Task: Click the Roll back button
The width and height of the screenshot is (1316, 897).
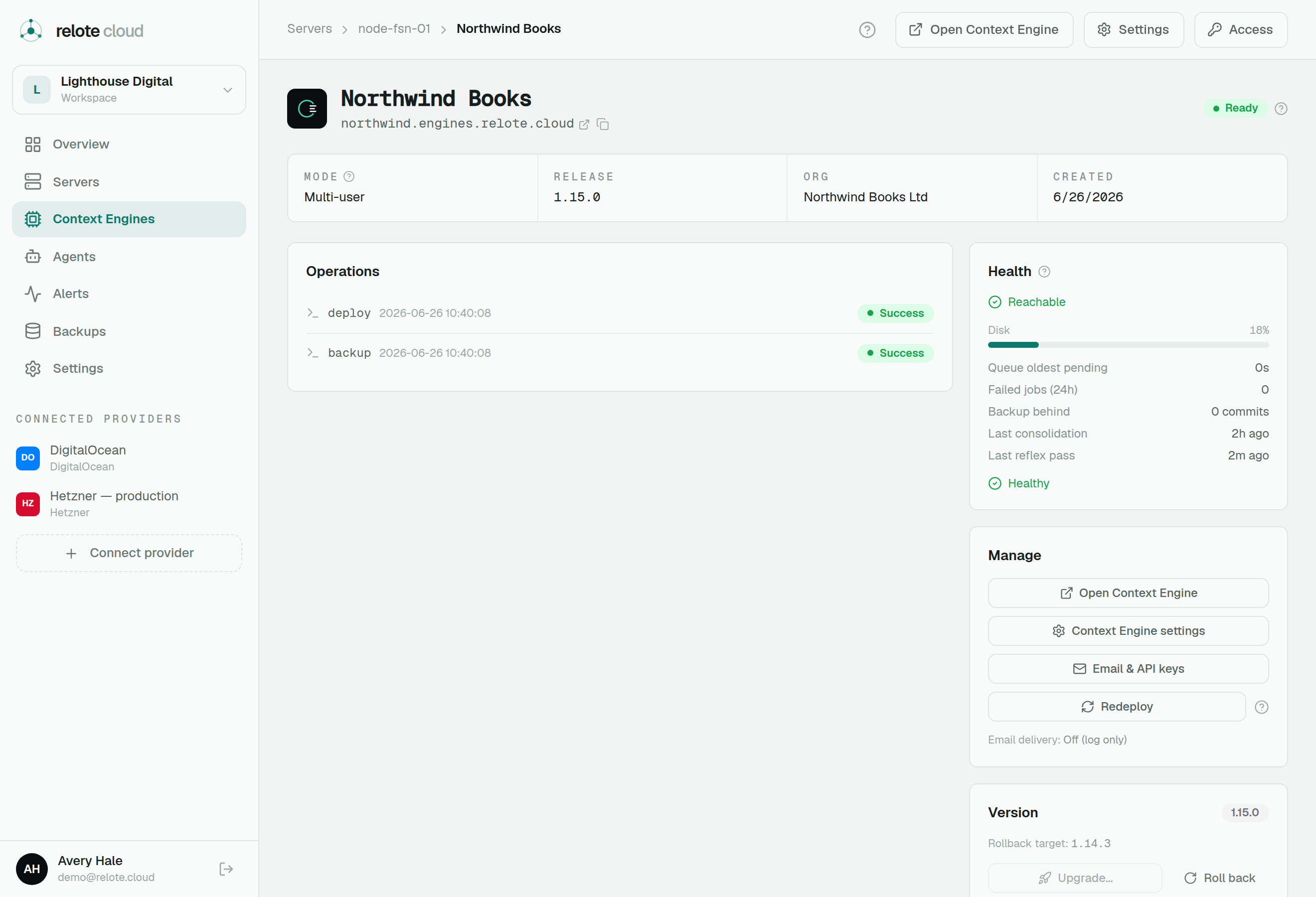Action: pos(1220,878)
